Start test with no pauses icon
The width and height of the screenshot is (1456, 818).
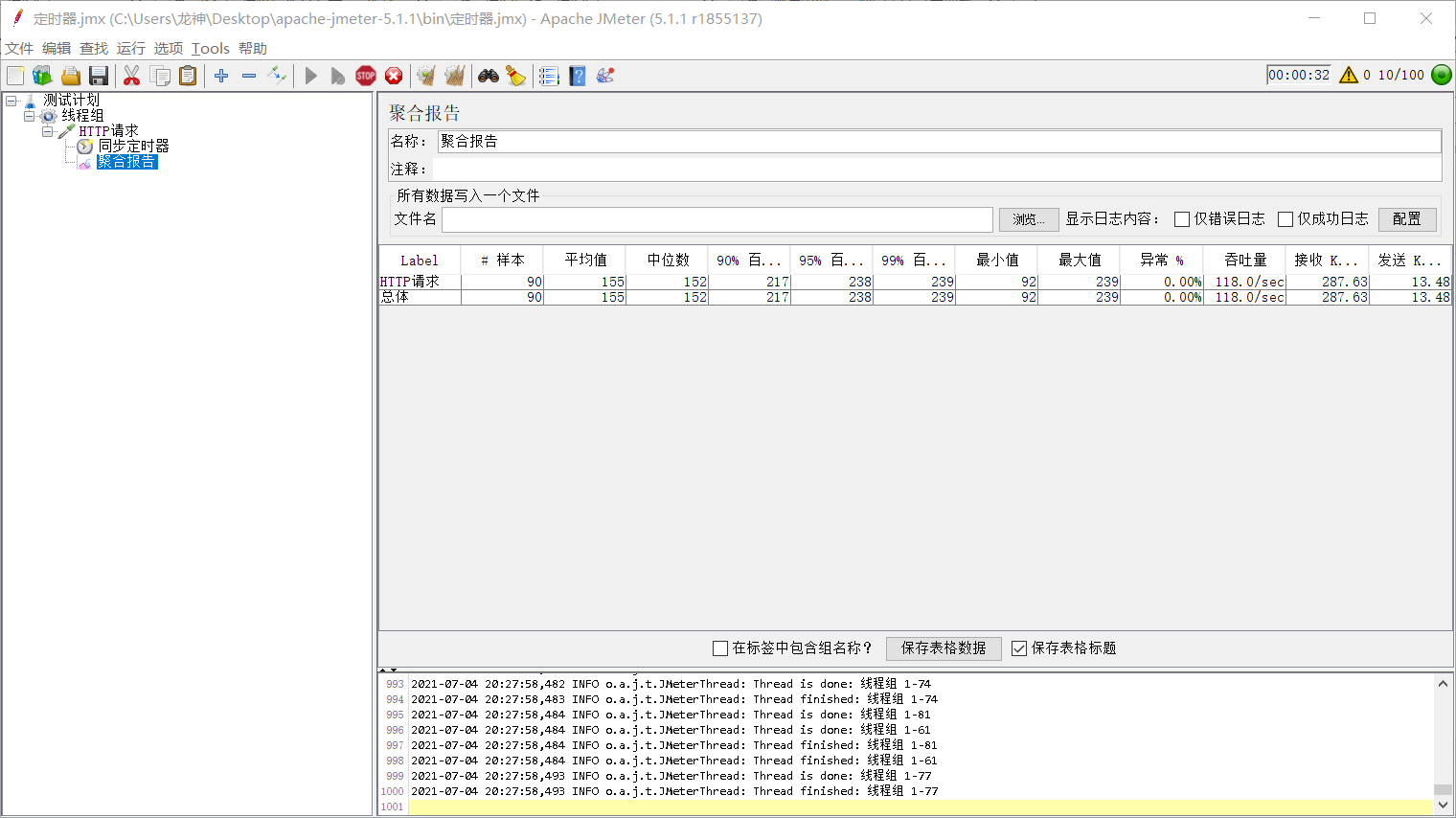(x=338, y=76)
